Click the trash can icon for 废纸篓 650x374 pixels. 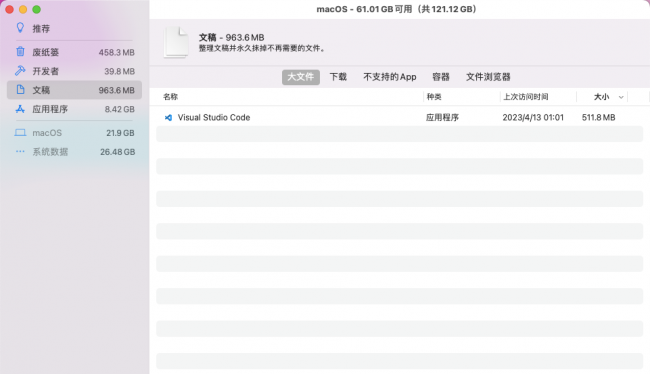pos(20,51)
